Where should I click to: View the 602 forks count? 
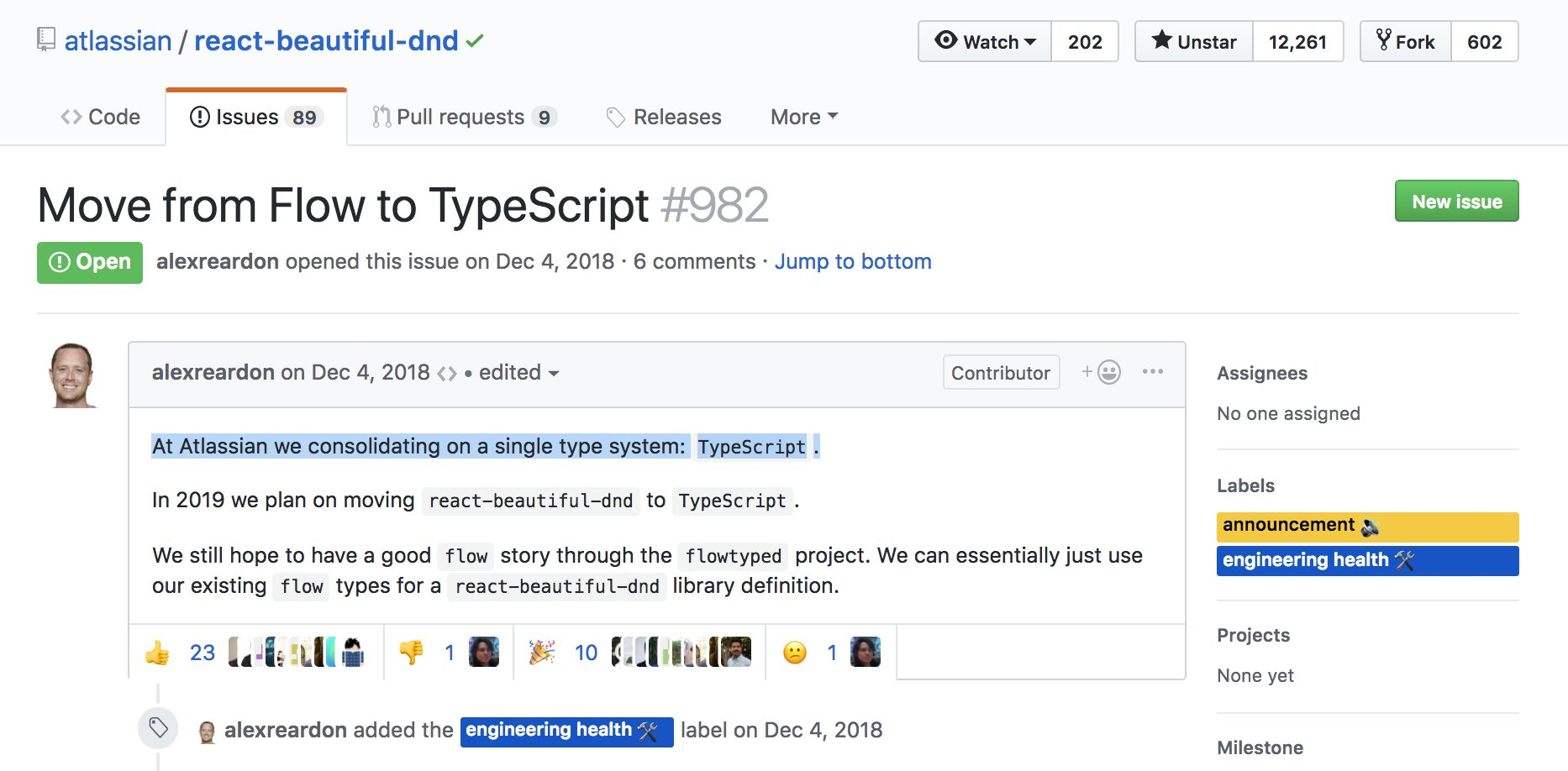pos(1484,41)
